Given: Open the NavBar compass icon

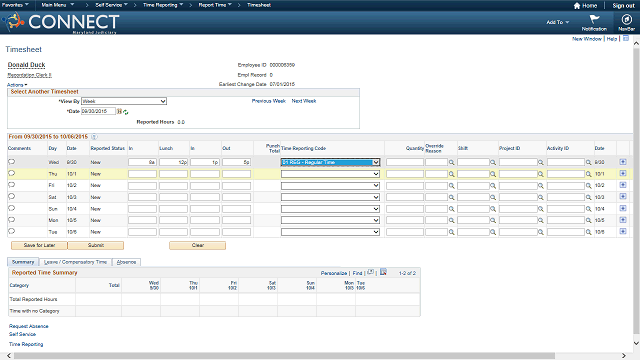Looking at the screenshot, I should 626,19.
